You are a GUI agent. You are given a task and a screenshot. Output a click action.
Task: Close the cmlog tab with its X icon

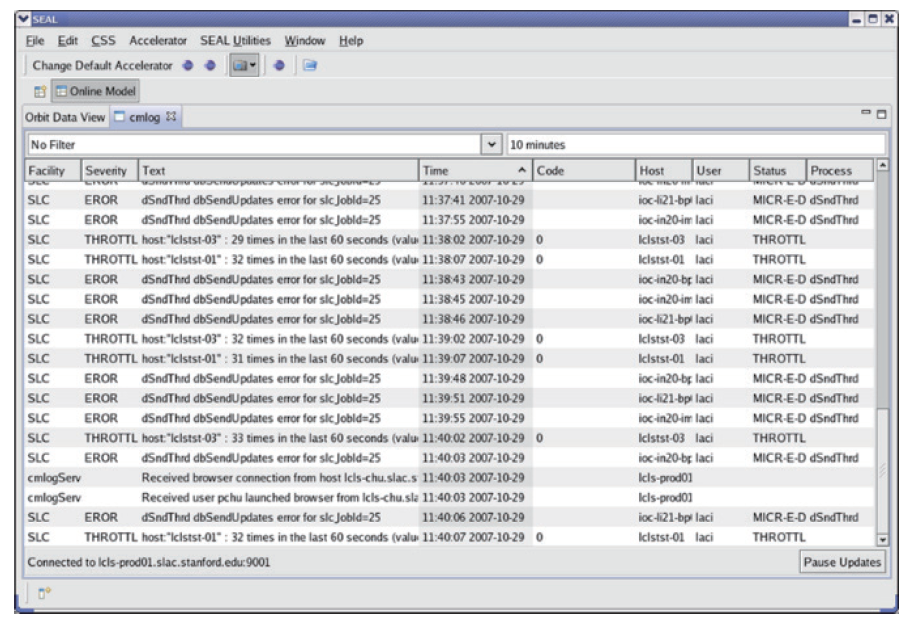[171, 116]
